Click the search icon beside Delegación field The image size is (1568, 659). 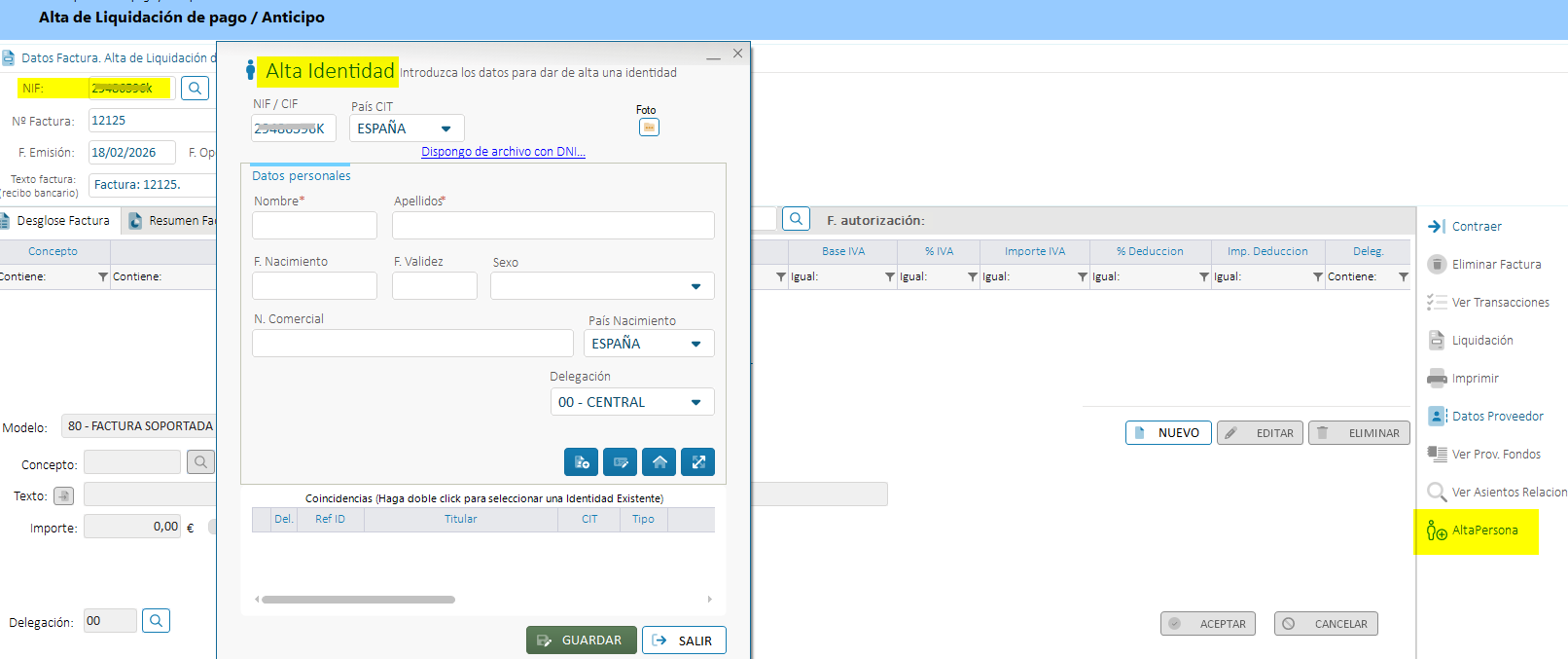coord(156,621)
